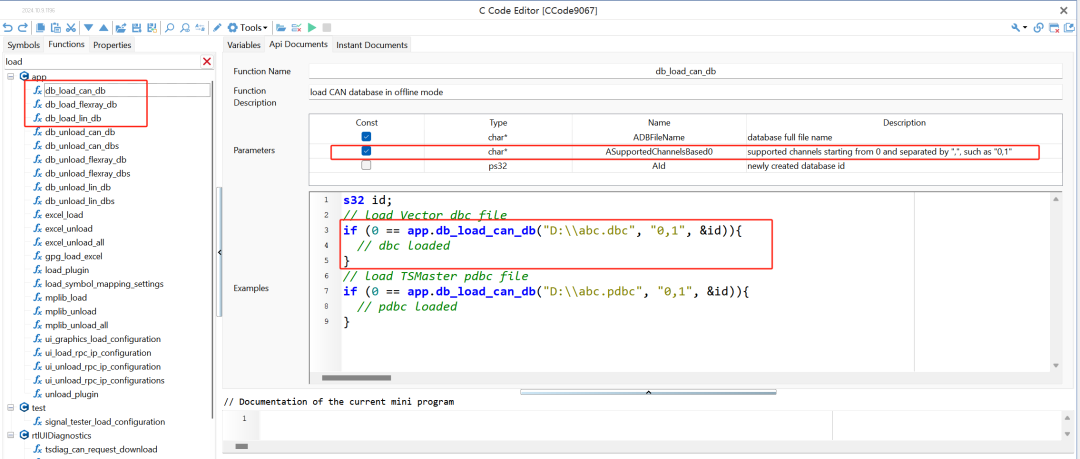Click the pencil edit icon
The image size is (1080, 459).
[217, 28]
